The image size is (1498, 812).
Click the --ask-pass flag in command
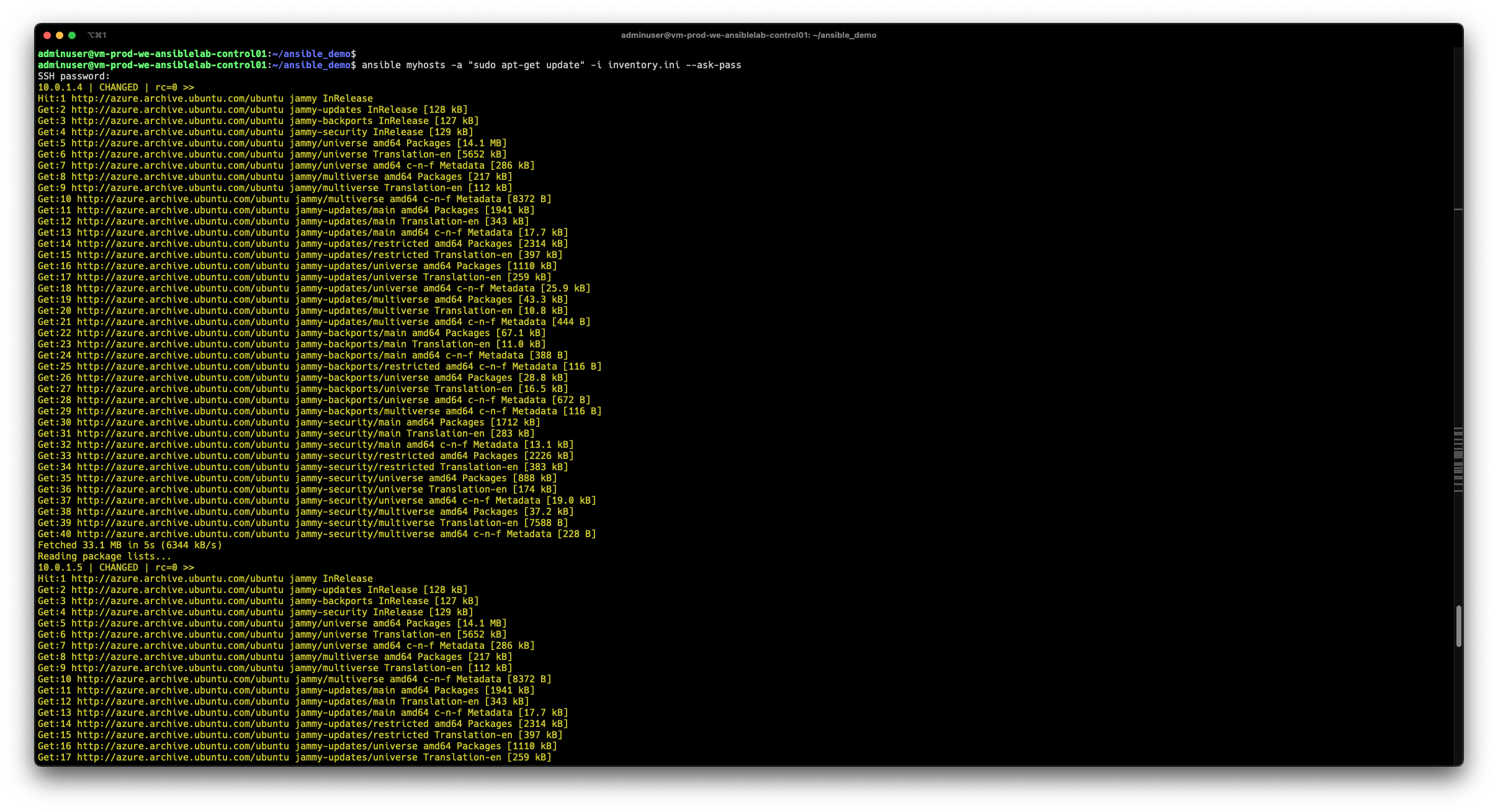click(x=713, y=65)
